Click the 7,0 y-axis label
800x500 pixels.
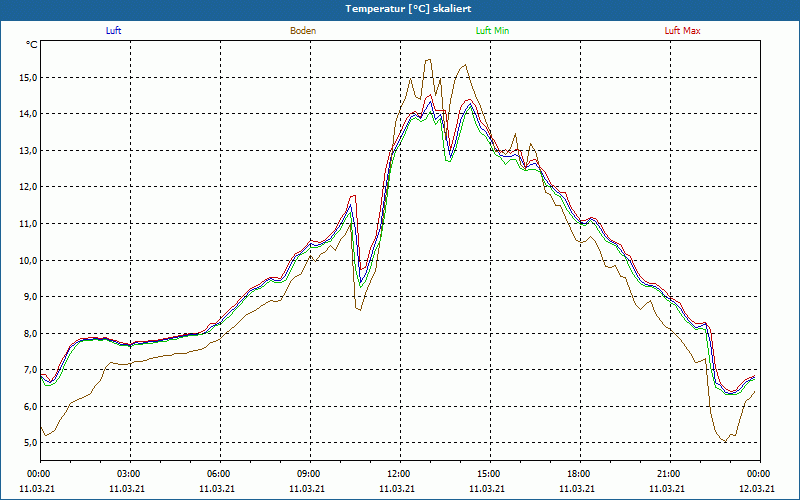coord(31,369)
